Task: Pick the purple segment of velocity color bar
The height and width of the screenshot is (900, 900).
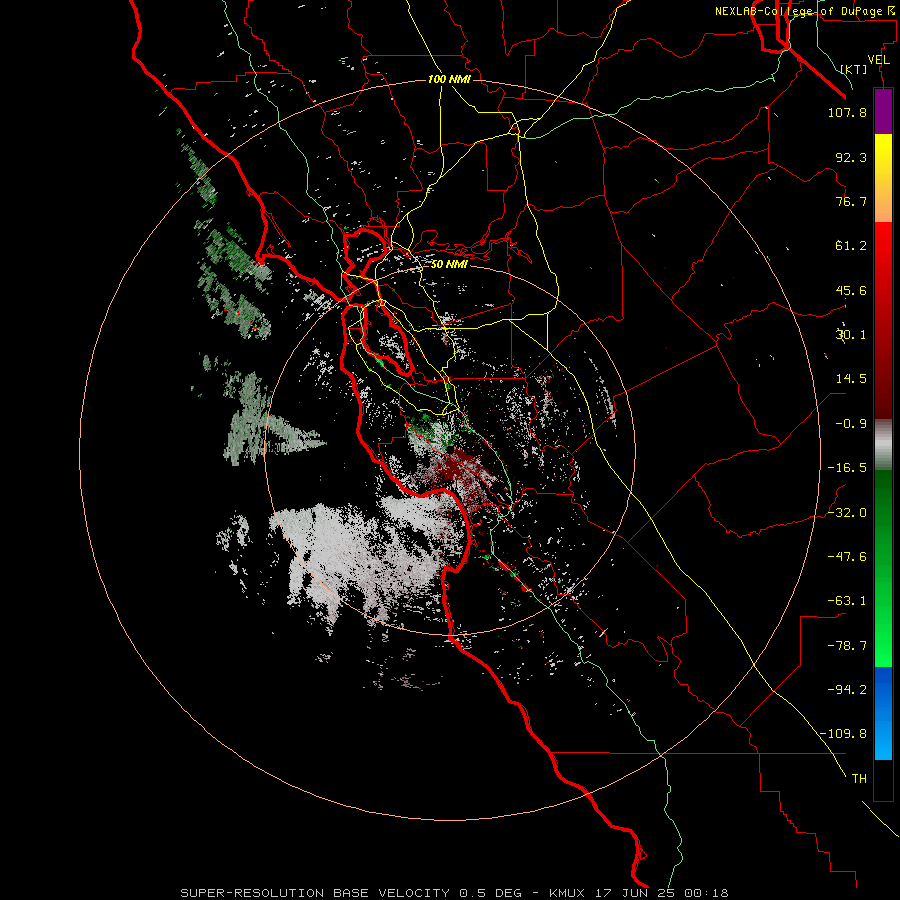Action: pos(883,111)
